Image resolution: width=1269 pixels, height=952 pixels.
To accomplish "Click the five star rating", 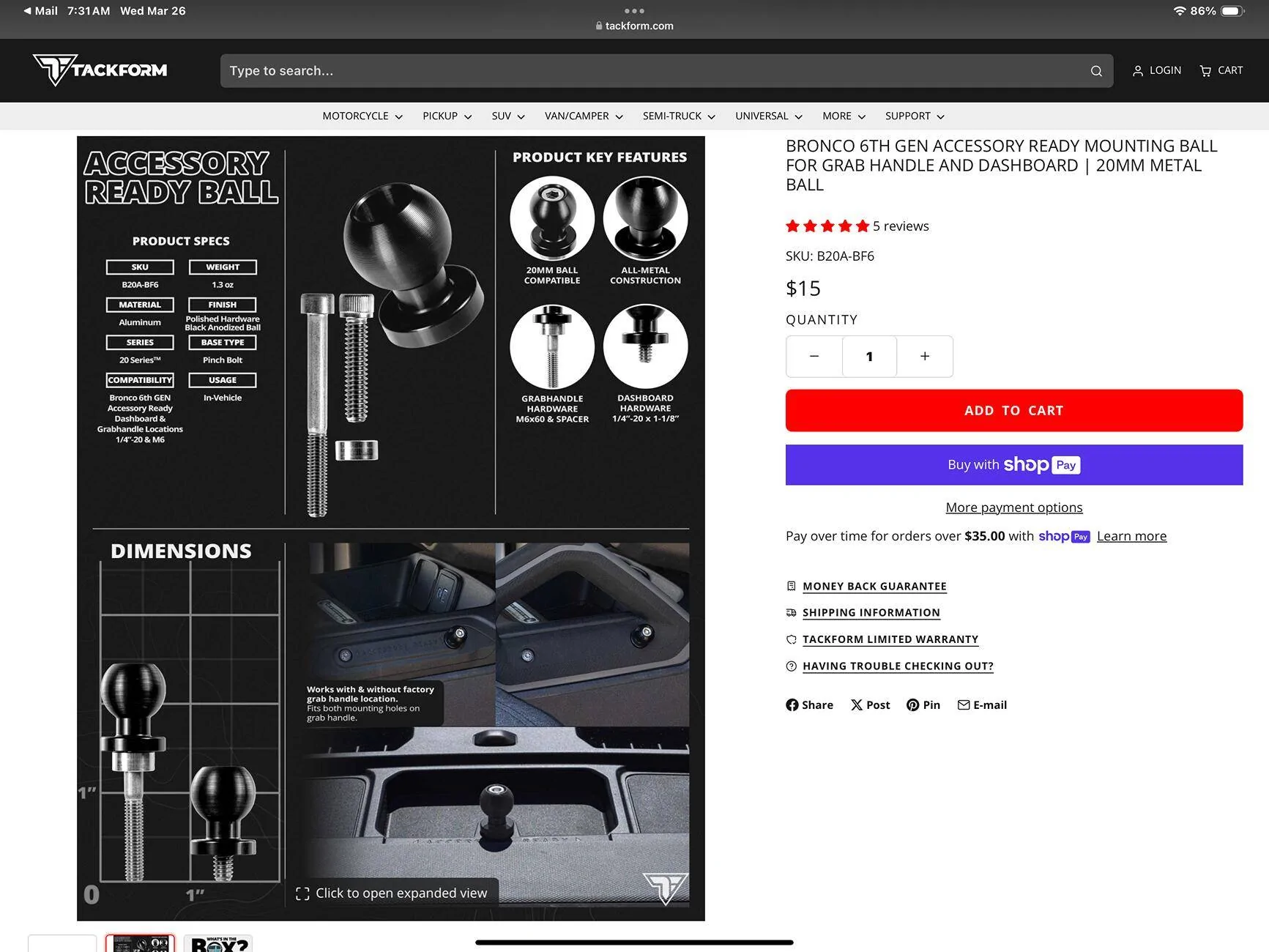I will point(827,226).
